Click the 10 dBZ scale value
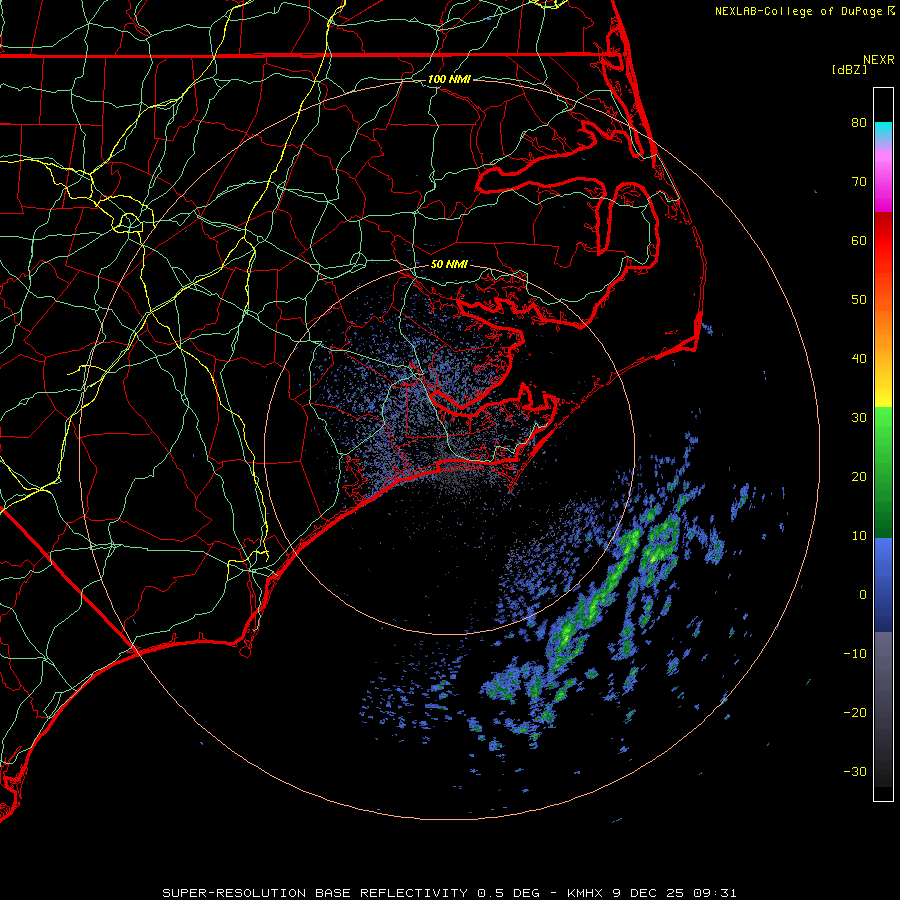Screen dimensions: 900x900 tap(859, 536)
